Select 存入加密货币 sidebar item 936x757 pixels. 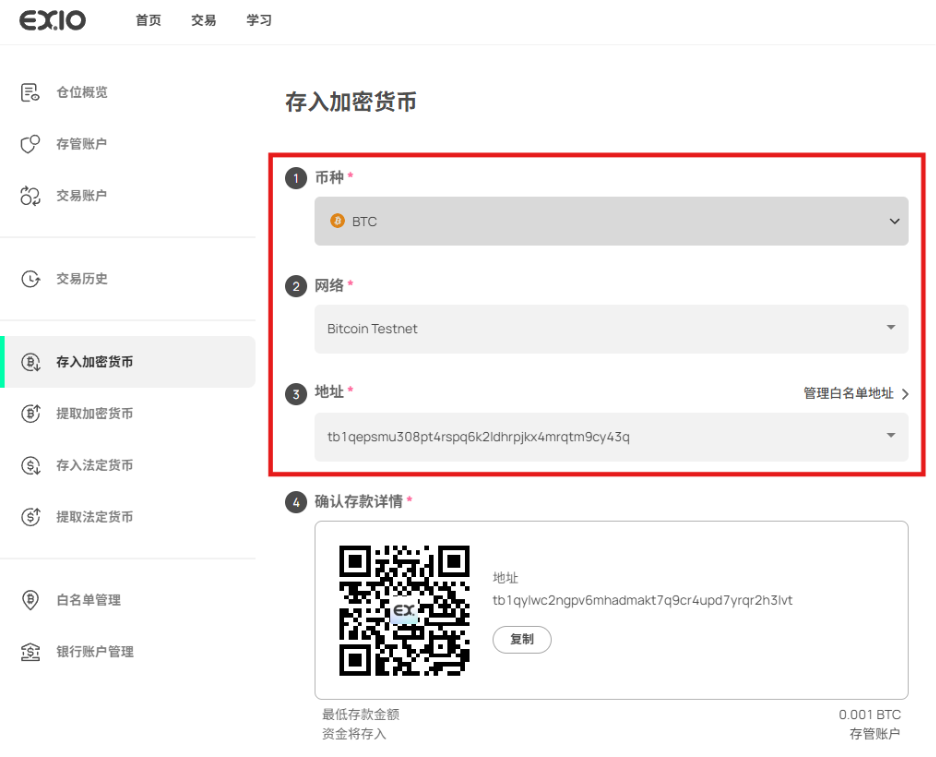tap(128, 362)
